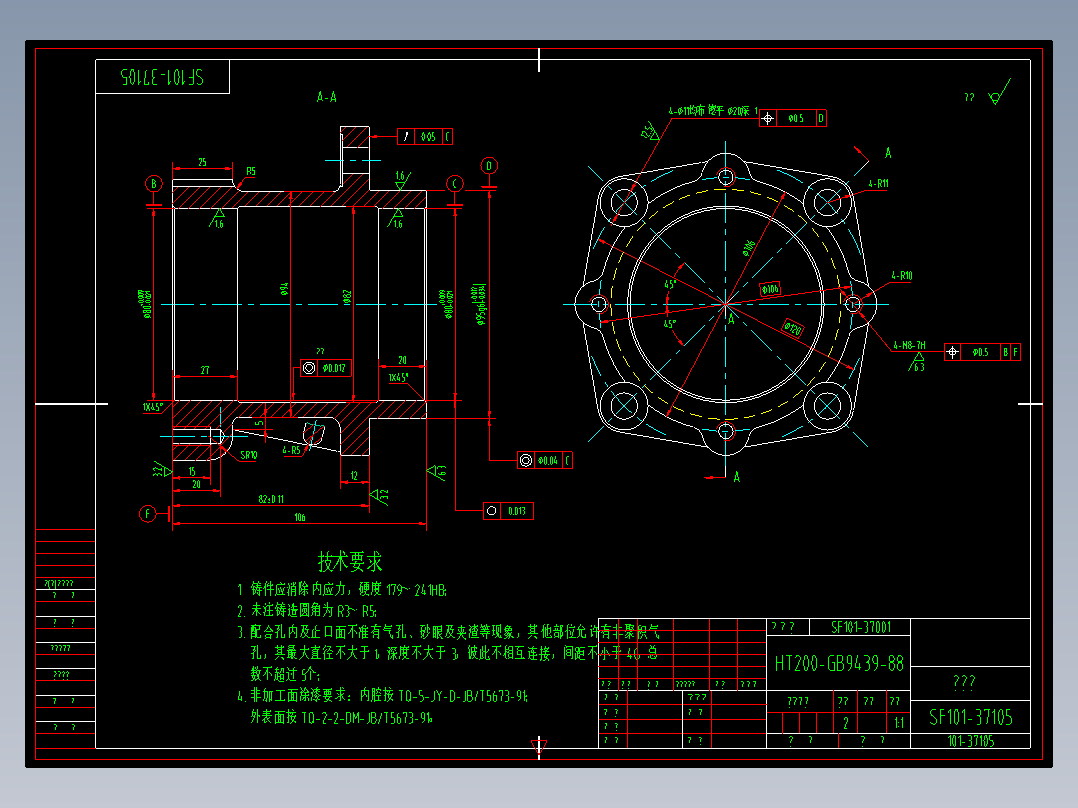The image size is (1078, 808).
Task: Select the 'φ0.012' concentricity tolerance frame
Action: coord(327,368)
